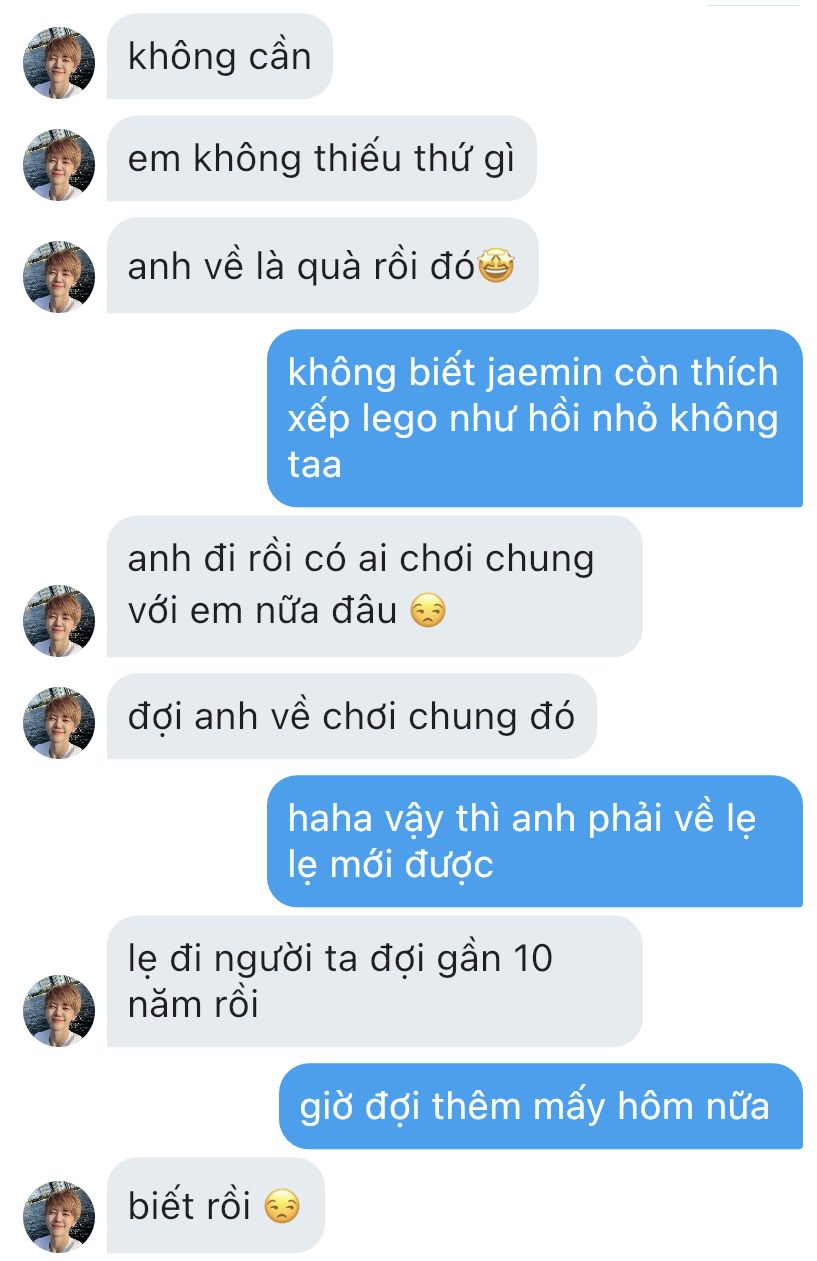Tap the star-eyes emoji in the message
This screenshot has height=1261, width=817.
(x=496, y=267)
